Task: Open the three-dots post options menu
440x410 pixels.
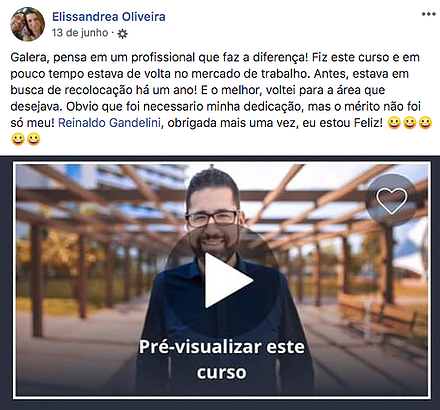Action: (x=428, y=14)
